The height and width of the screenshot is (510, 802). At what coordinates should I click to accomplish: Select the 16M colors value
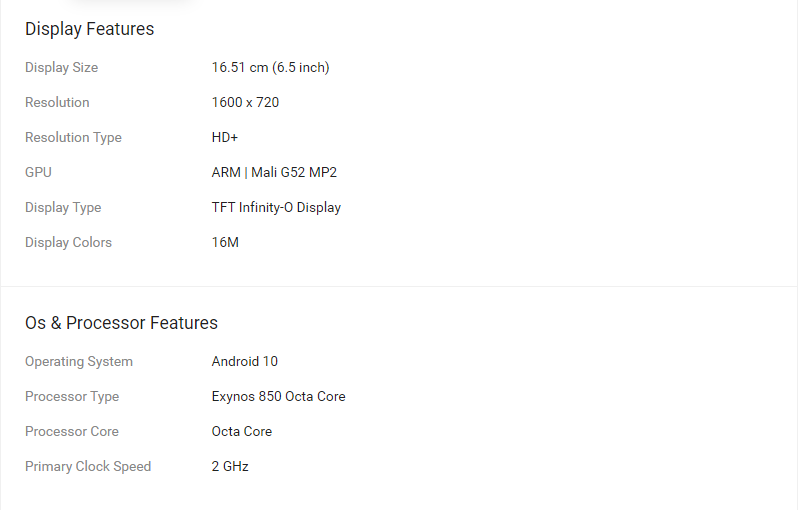pyautogui.click(x=225, y=242)
